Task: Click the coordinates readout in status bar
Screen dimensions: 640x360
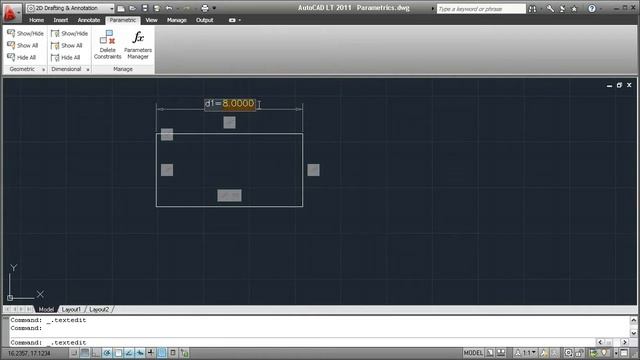Action: click(29, 353)
